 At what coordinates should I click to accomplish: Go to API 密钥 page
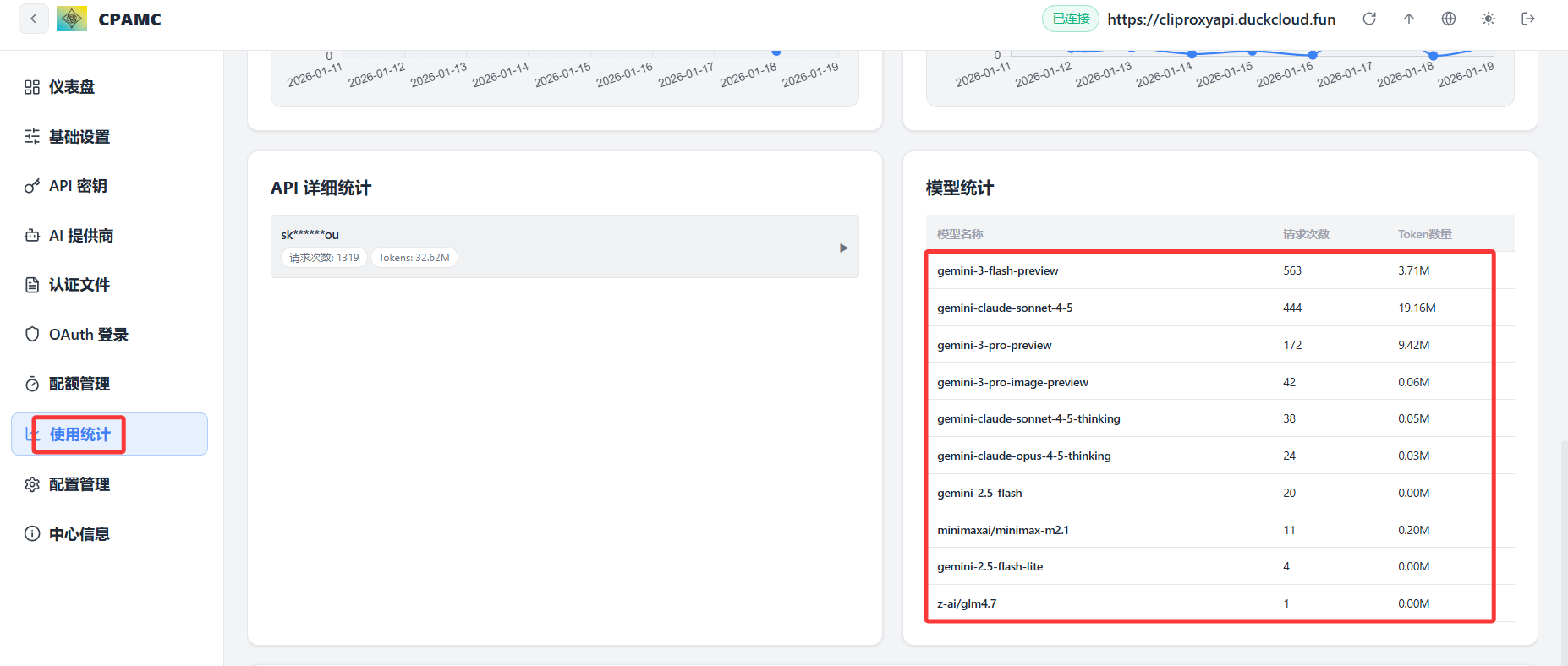coord(109,186)
